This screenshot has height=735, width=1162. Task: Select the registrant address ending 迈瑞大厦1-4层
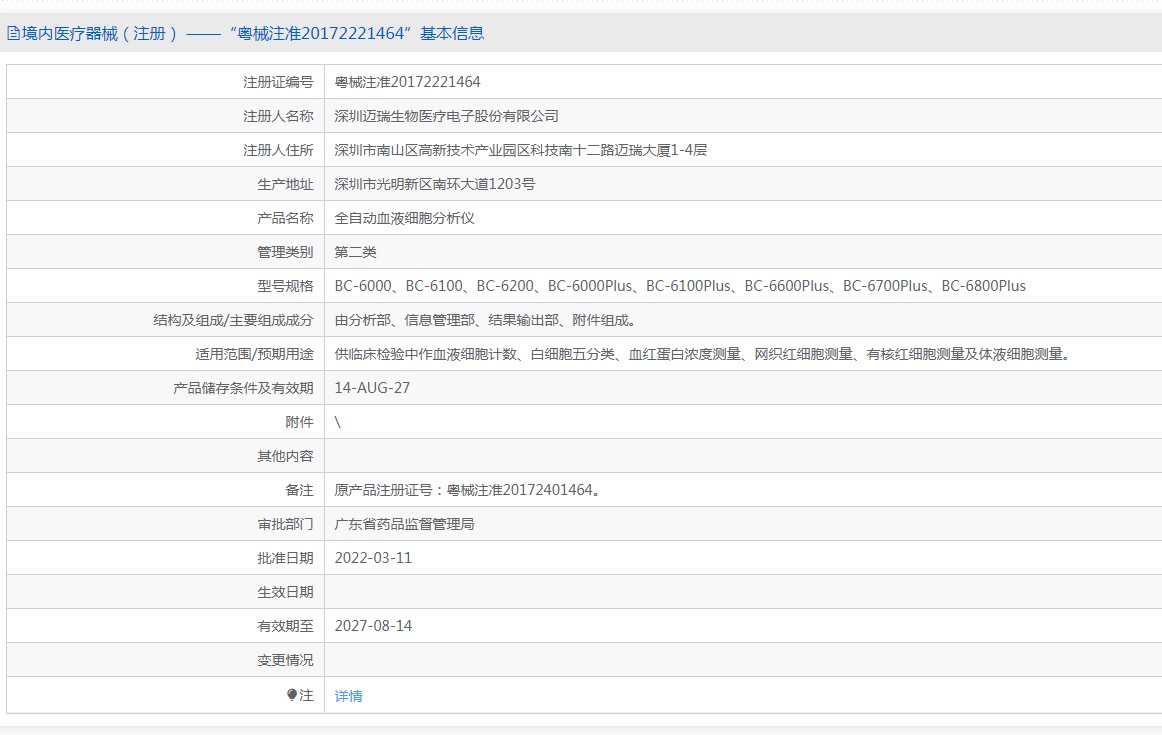coord(520,150)
